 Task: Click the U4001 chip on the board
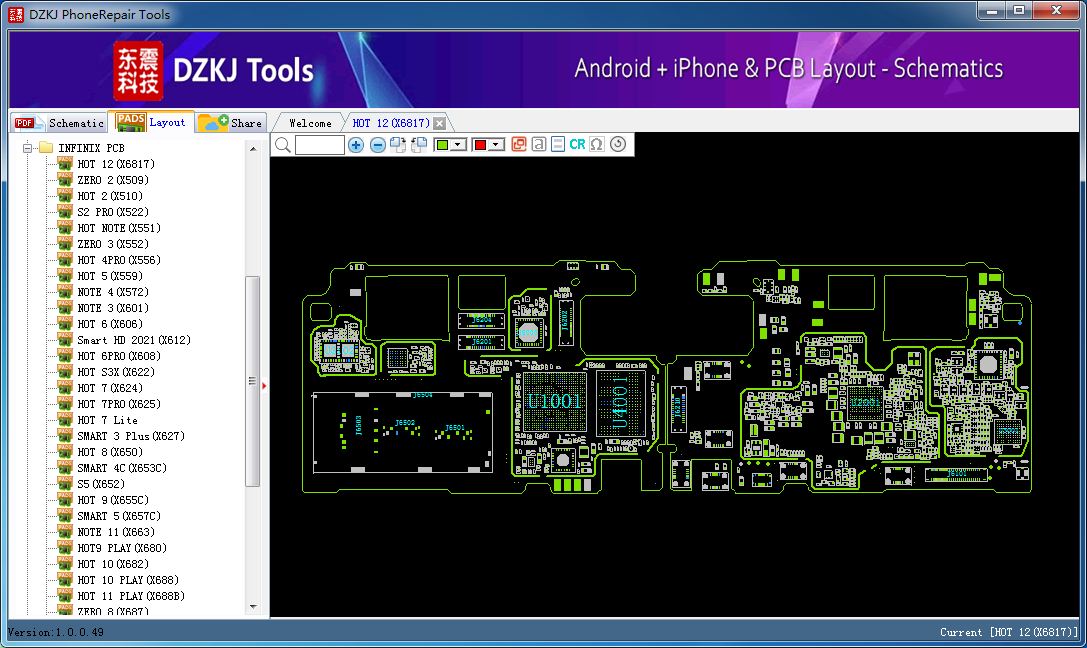[x=620, y=403]
